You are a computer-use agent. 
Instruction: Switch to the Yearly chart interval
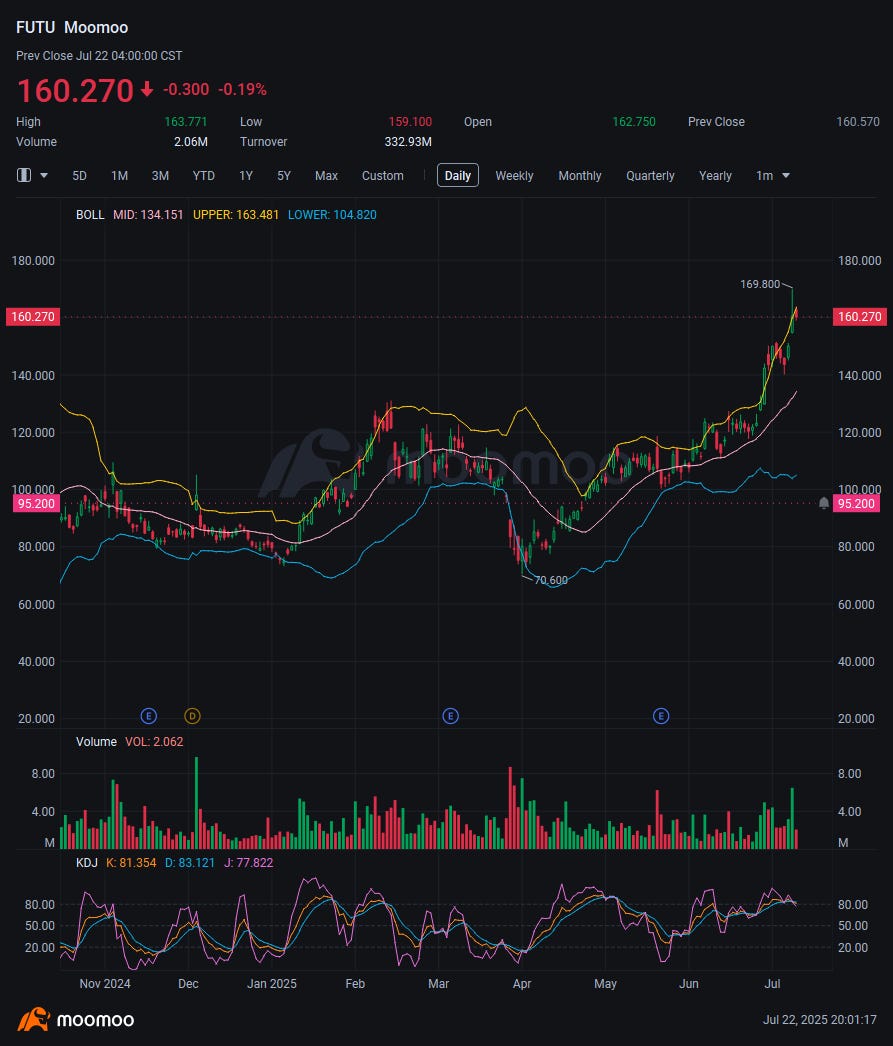715,175
